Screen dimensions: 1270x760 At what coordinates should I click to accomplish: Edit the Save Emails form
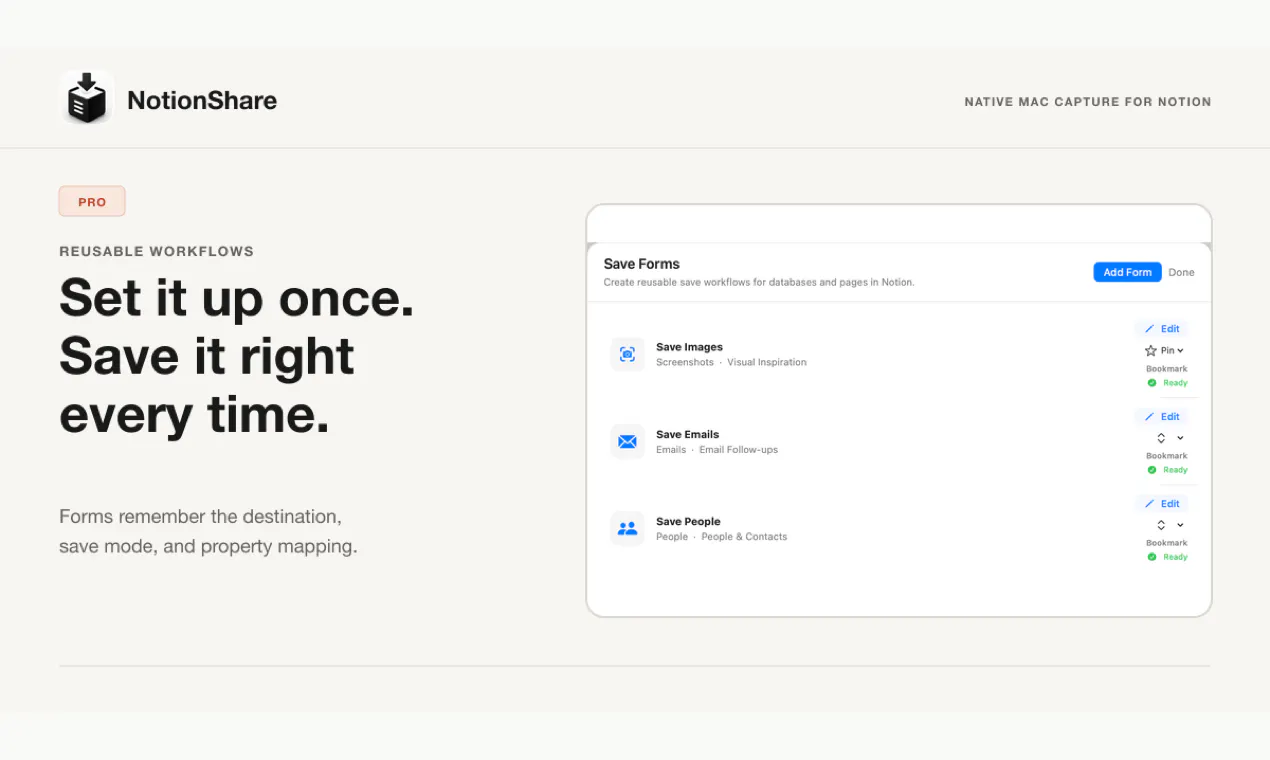[x=1162, y=416]
